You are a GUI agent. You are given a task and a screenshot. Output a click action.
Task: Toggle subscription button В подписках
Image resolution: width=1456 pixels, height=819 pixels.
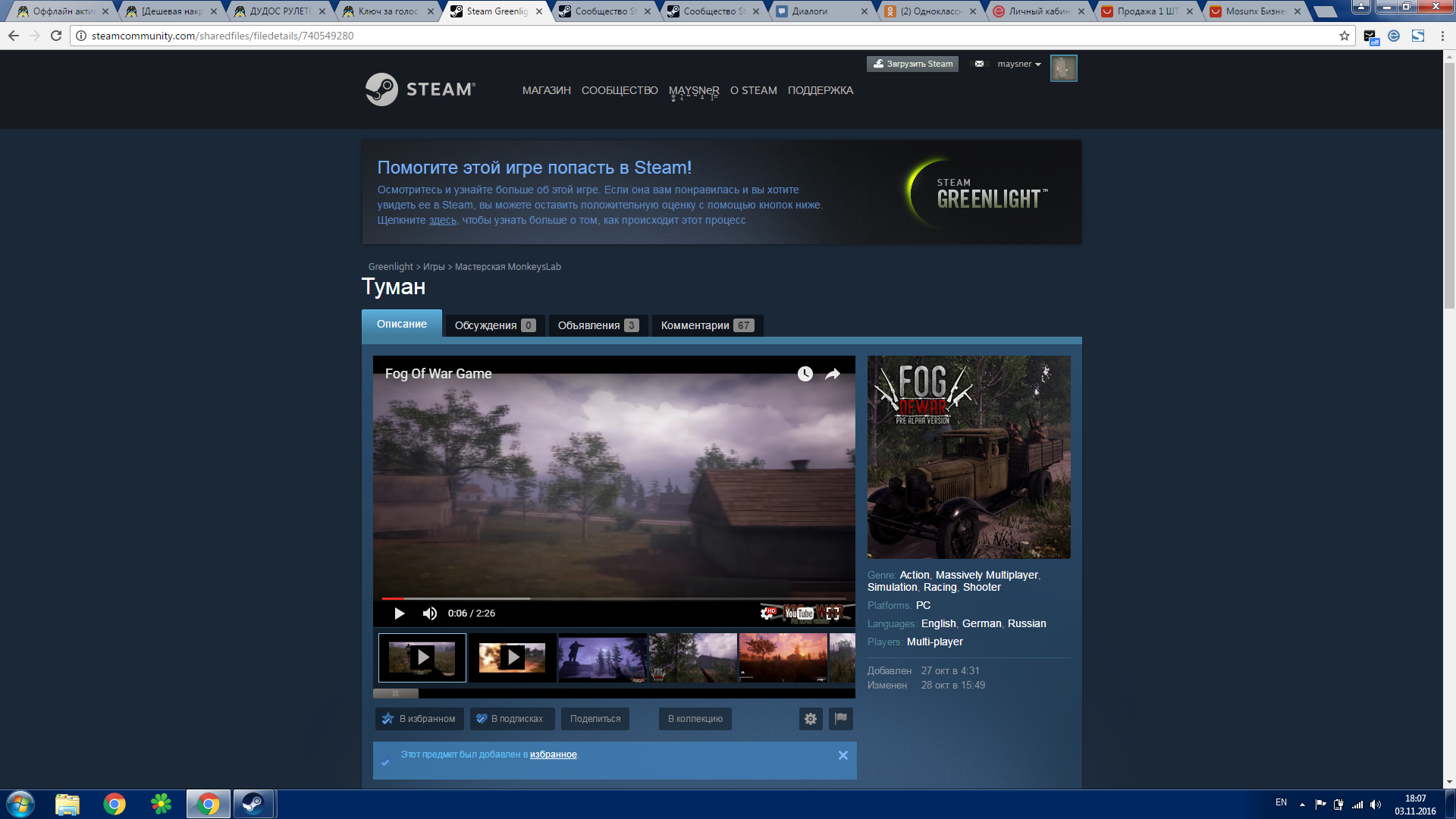pyautogui.click(x=513, y=719)
